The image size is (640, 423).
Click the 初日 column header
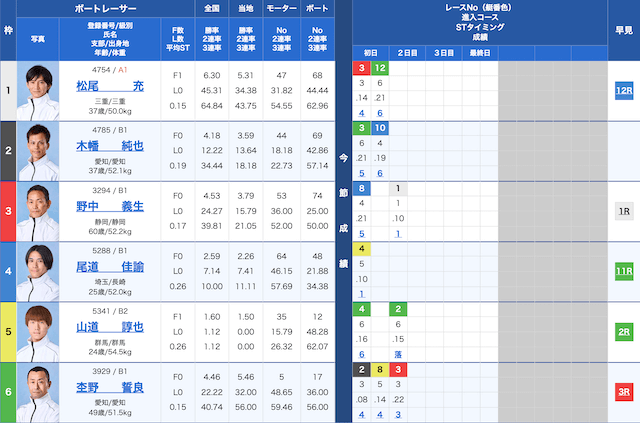370,52
